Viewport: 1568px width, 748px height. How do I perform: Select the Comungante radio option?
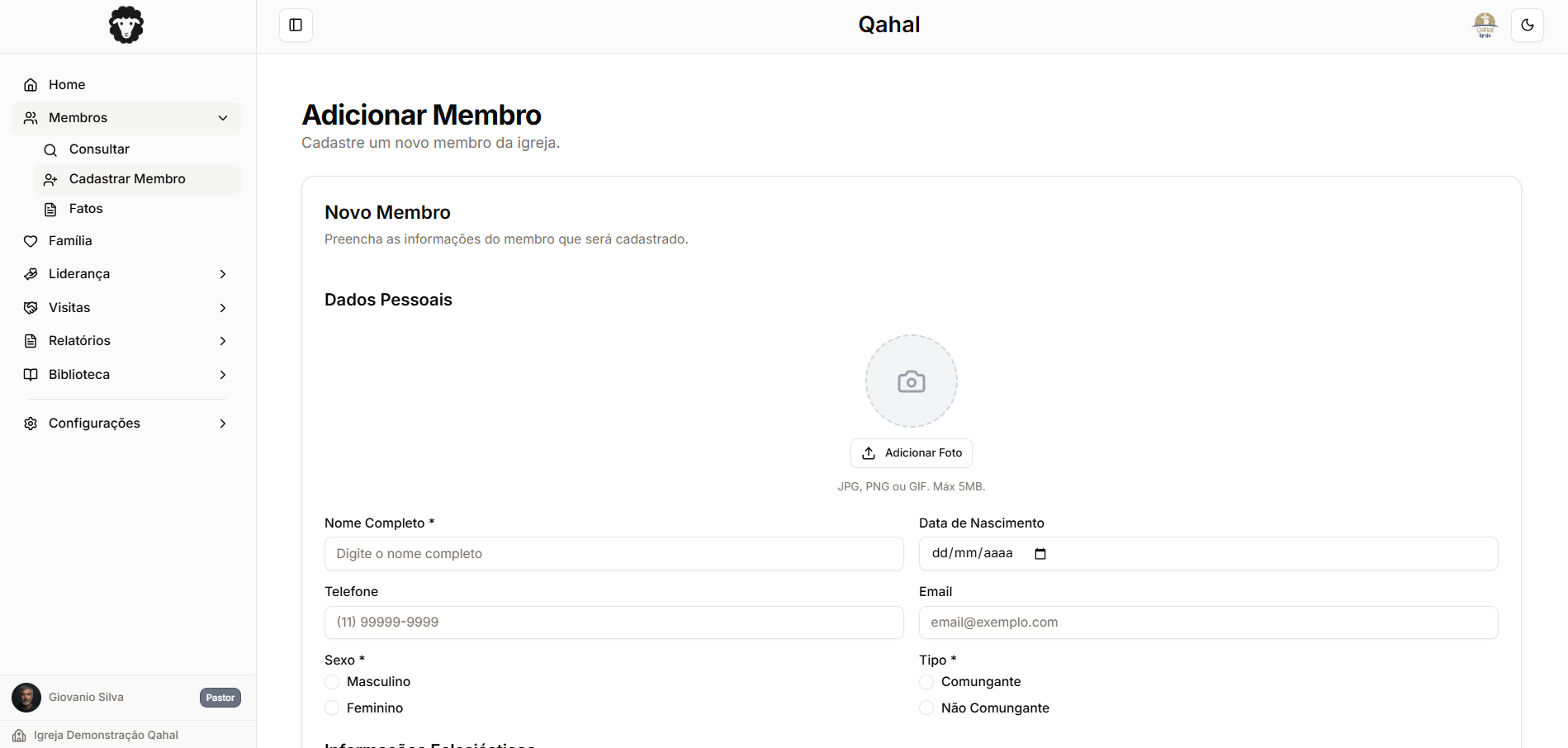926,682
